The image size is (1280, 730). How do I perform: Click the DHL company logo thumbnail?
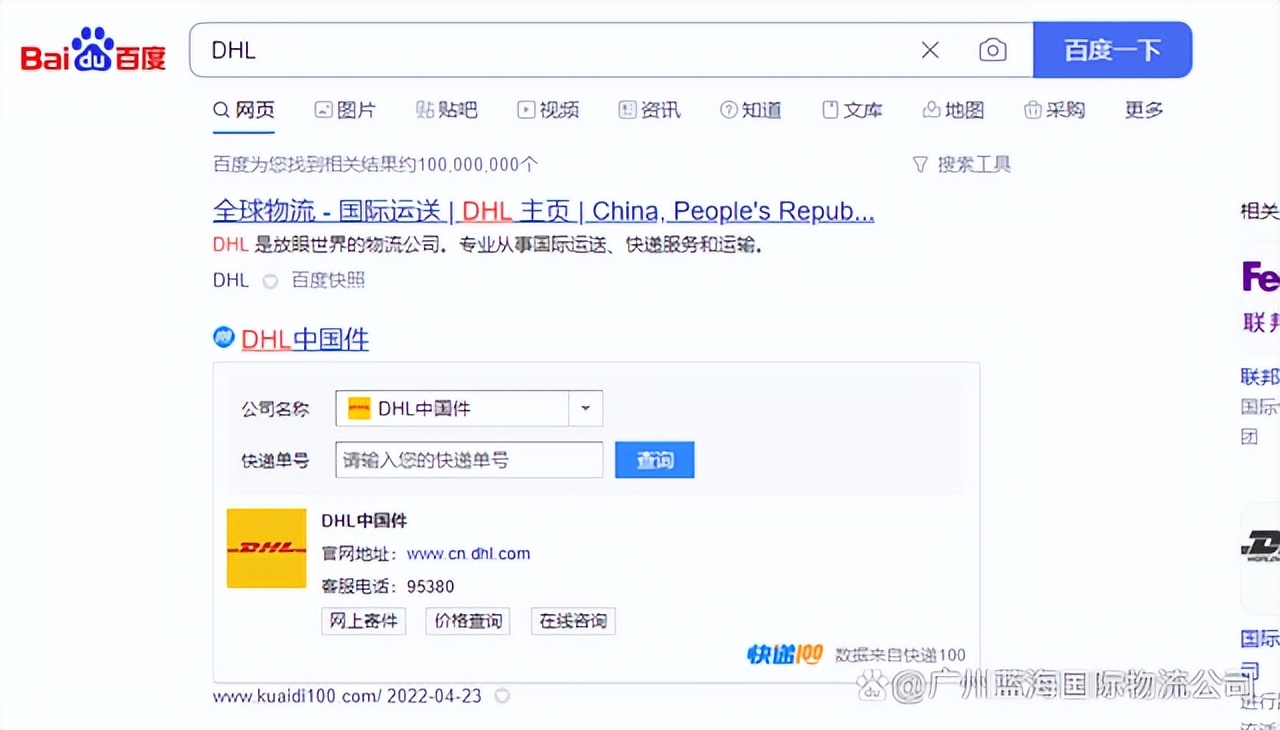pyautogui.click(x=266, y=547)
